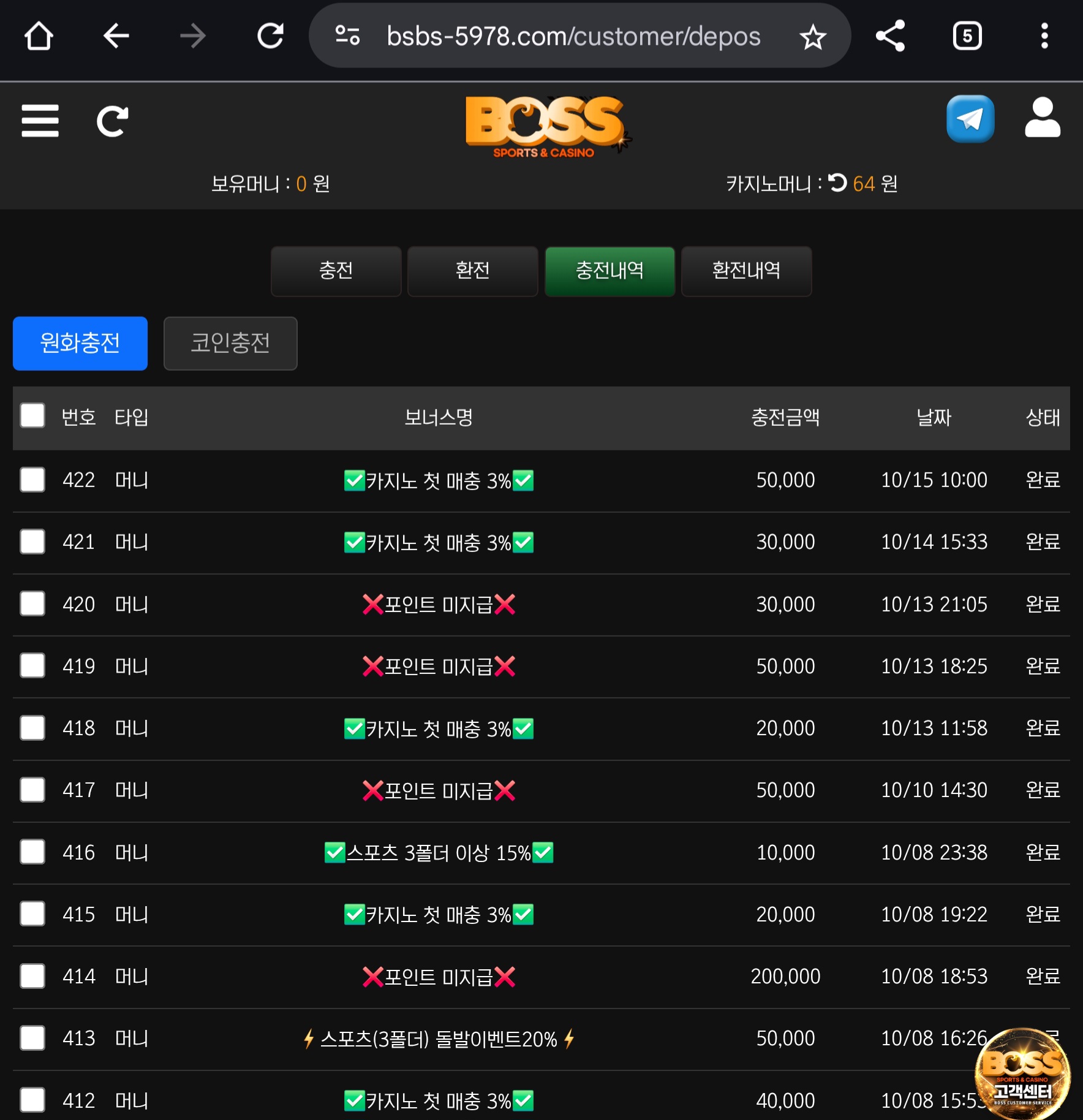Viewport: 1083px width, 1120px height.
Task: Open the hamburger side menu
Action: (x=40, y=121)
